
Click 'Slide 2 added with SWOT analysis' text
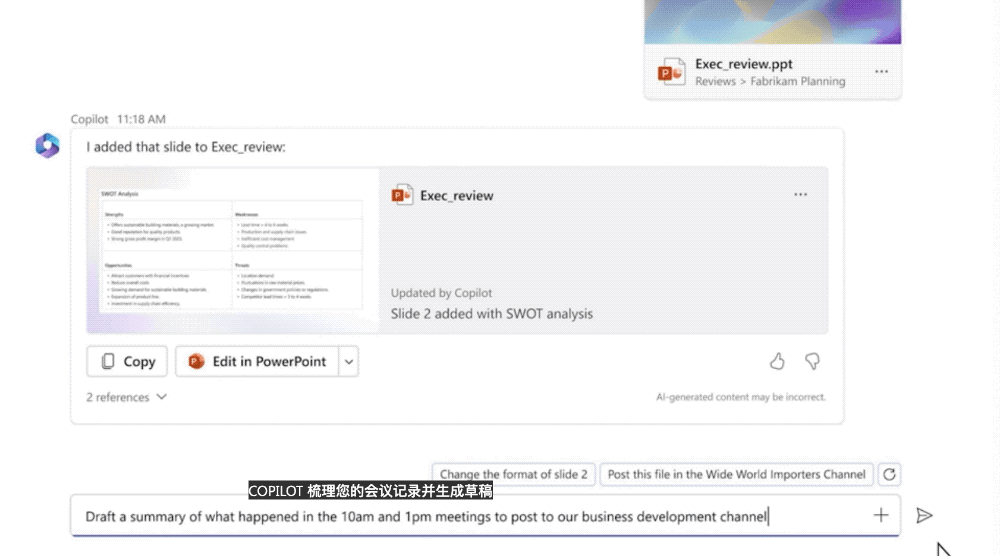pyautogui.click(x=492, y=314)
